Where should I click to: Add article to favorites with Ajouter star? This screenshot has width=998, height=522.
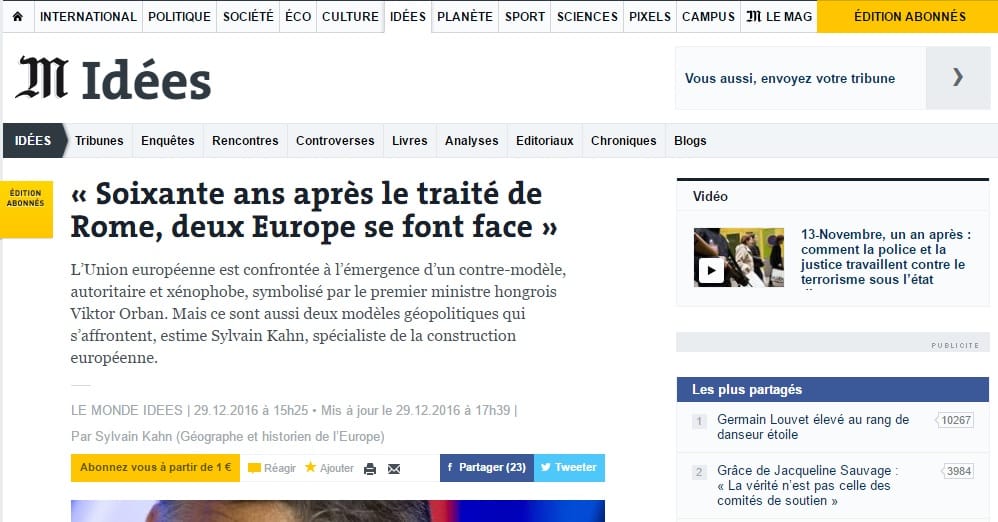click(x=329, y=468)
